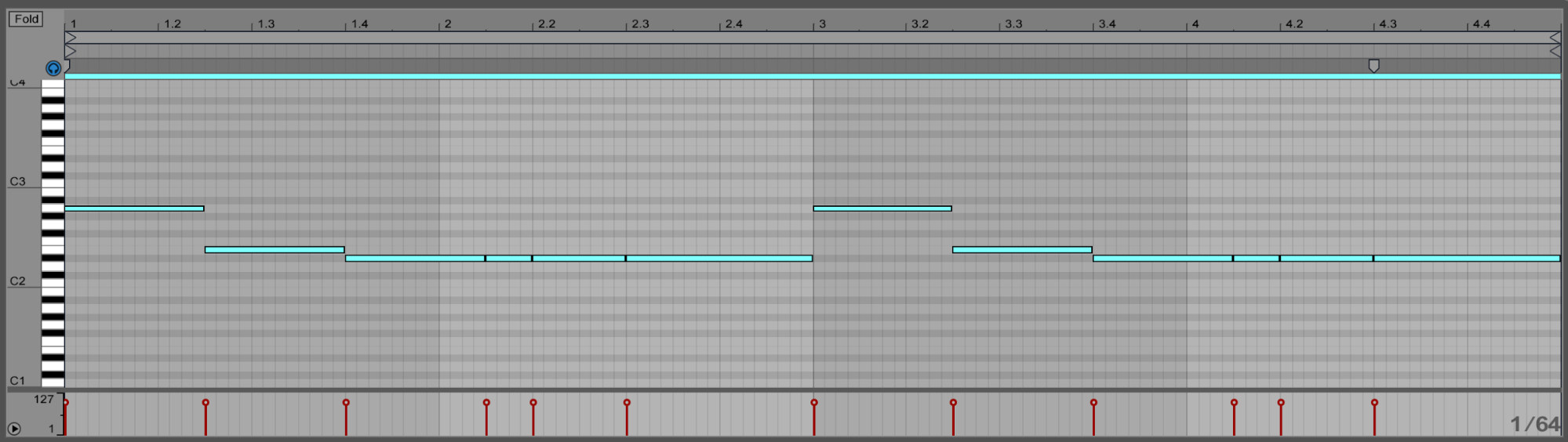Select the long note starting at 2.3
1568x442 pixels.
point(719,259)
